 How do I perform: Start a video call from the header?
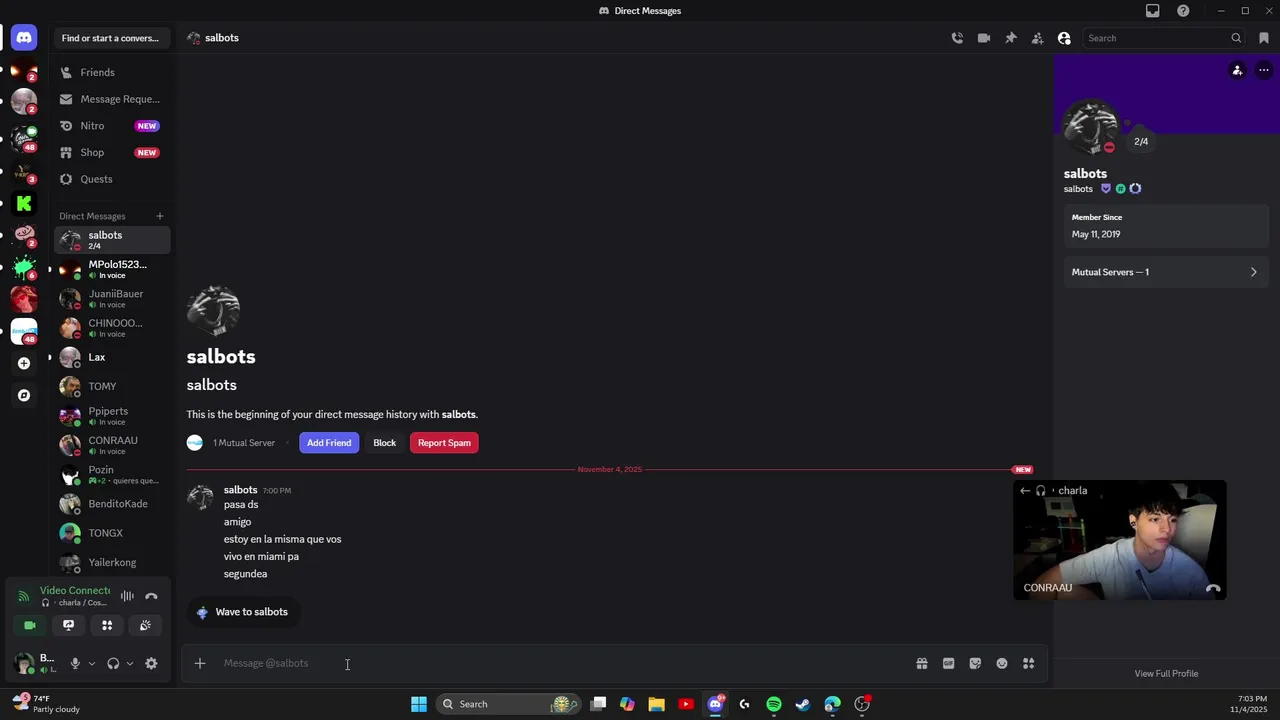(x=984, y=38)
